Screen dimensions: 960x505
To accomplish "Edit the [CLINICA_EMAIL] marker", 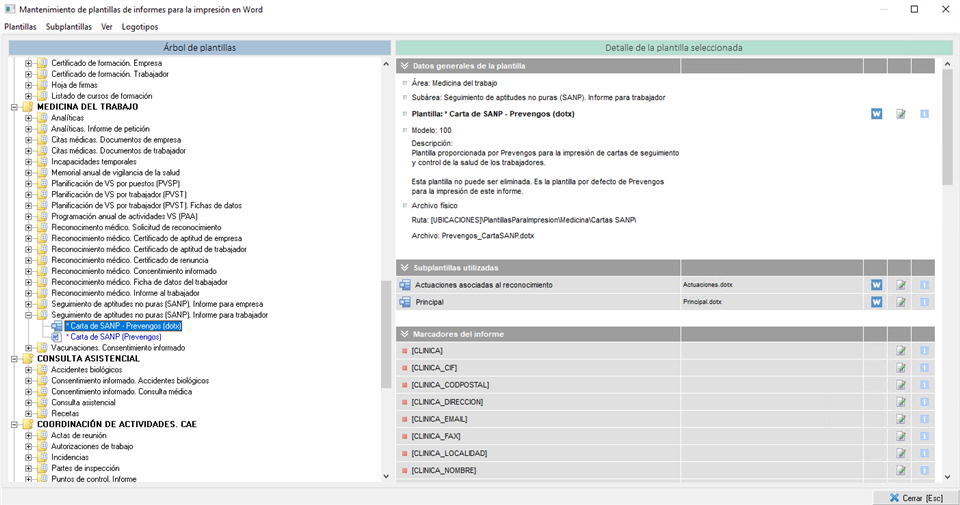I will (x=901, y=419).
